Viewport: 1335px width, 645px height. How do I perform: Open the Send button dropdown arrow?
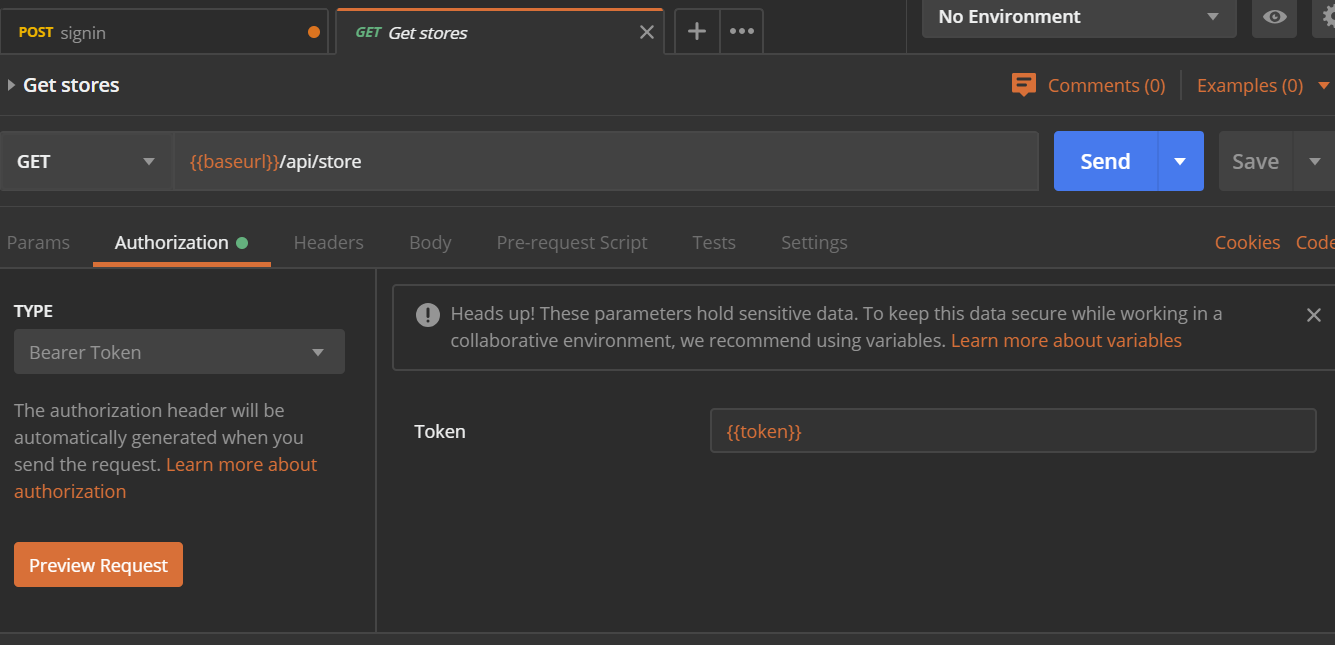[x=1180, y=161]
